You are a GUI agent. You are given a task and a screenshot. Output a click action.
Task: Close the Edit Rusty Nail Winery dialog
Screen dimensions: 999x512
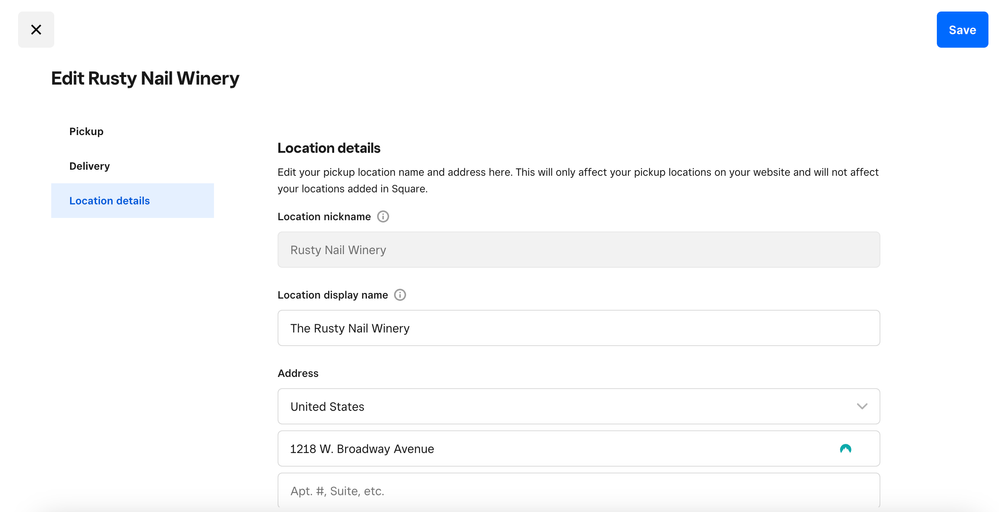(36, 30)
